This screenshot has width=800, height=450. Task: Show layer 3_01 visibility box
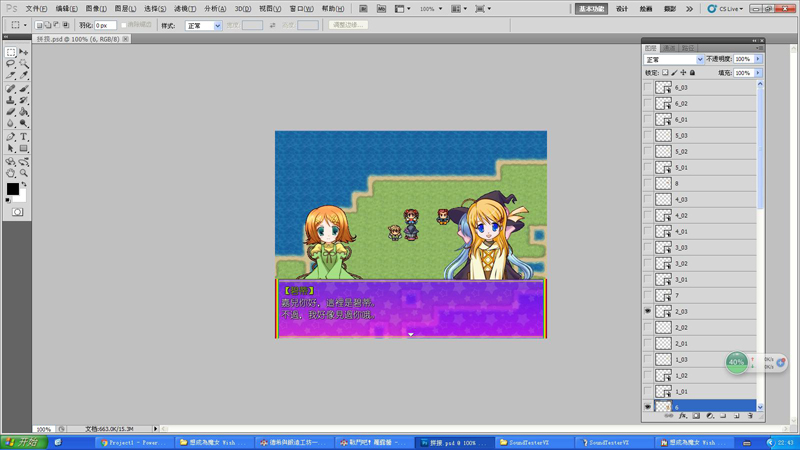(x=648, y=279)
